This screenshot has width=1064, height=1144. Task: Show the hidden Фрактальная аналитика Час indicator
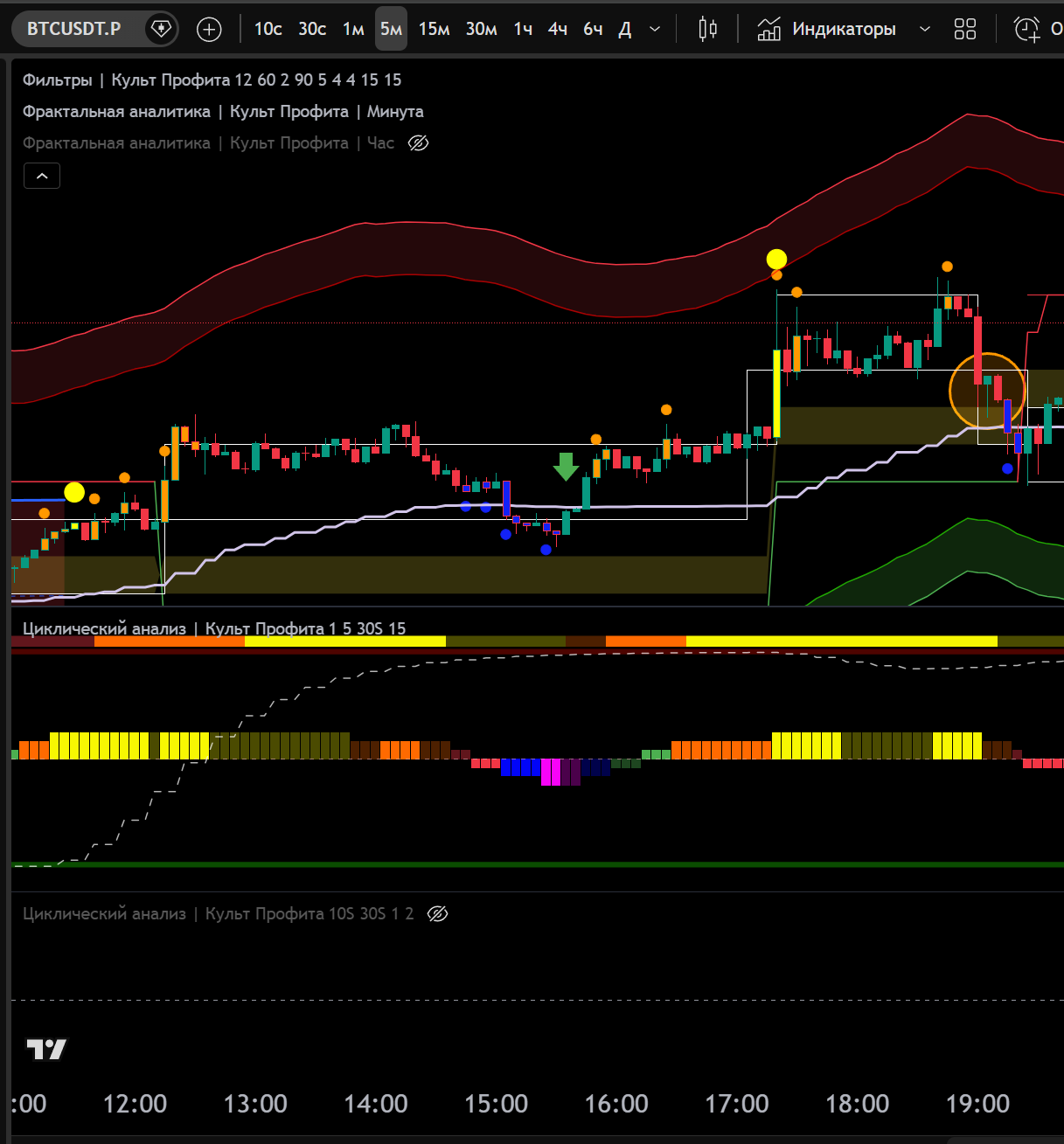coord(419,143)
